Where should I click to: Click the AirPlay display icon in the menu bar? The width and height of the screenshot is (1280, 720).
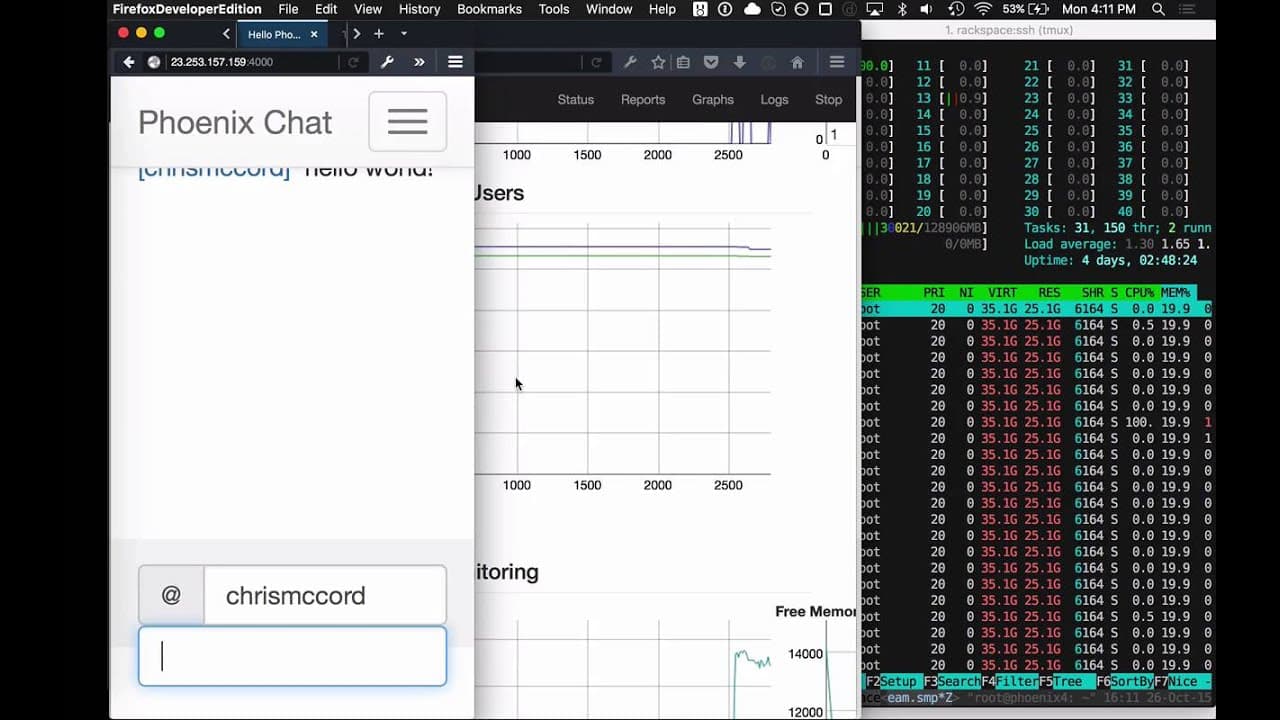pyautogui.click(x=874, y=9)
